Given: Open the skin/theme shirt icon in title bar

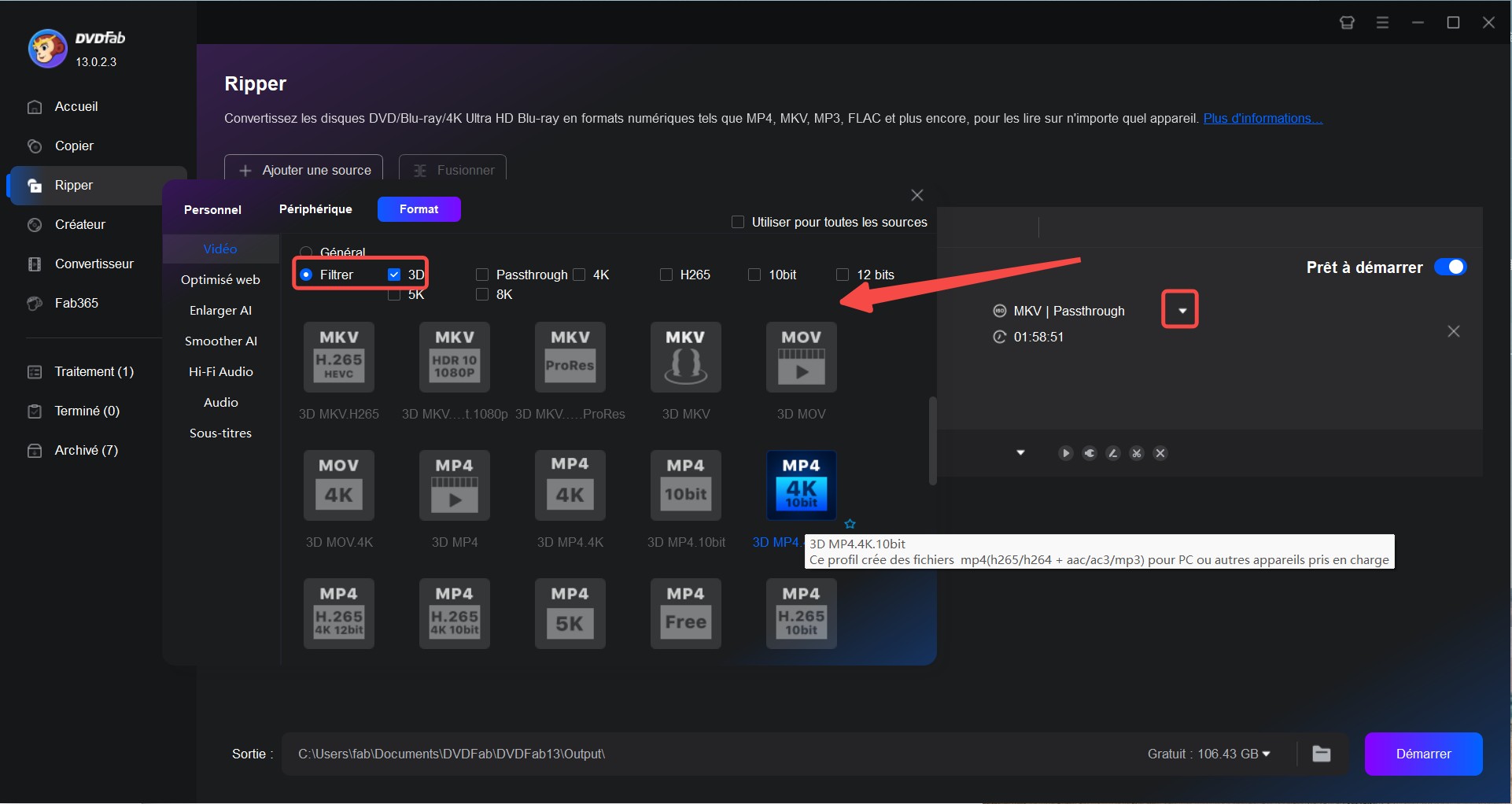Looking at the screenshot, I should 1347,23.
